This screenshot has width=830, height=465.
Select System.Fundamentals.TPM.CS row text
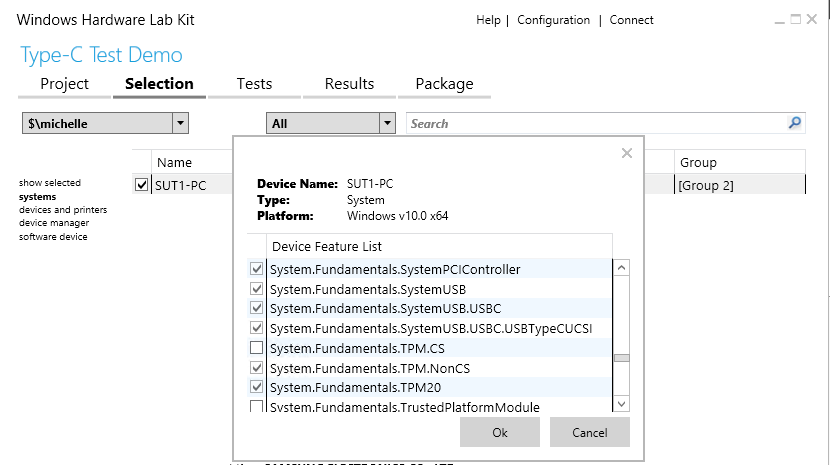coord(357,348)
